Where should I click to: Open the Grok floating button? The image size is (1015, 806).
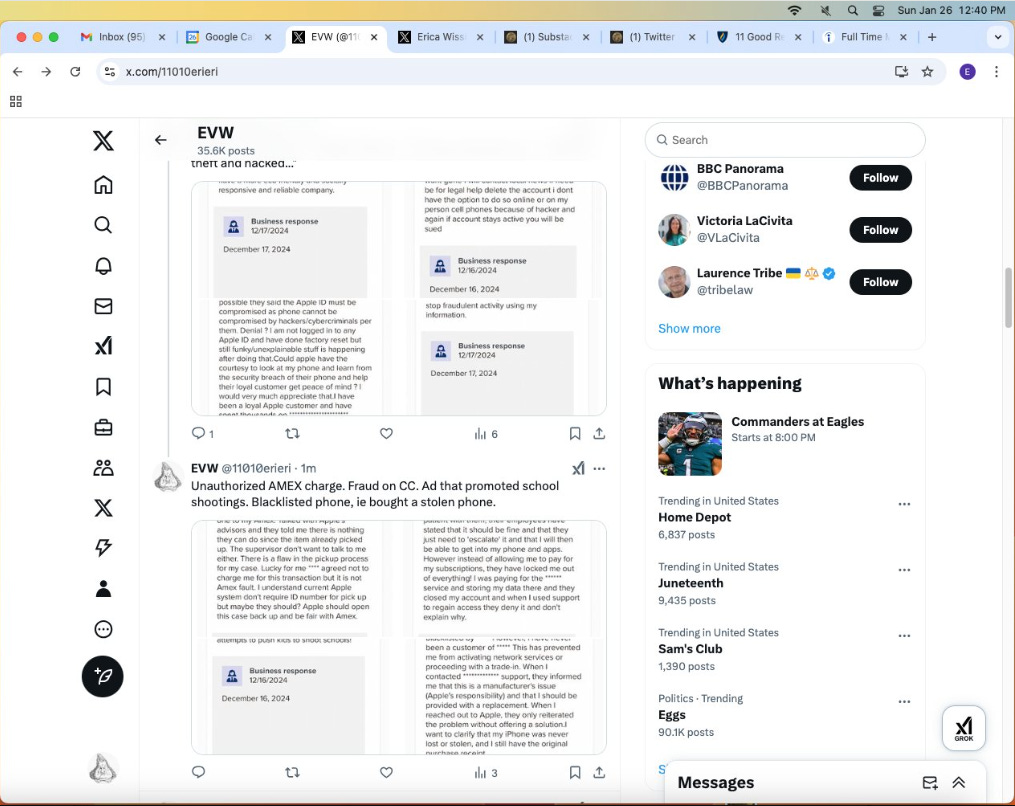(963, 728)
